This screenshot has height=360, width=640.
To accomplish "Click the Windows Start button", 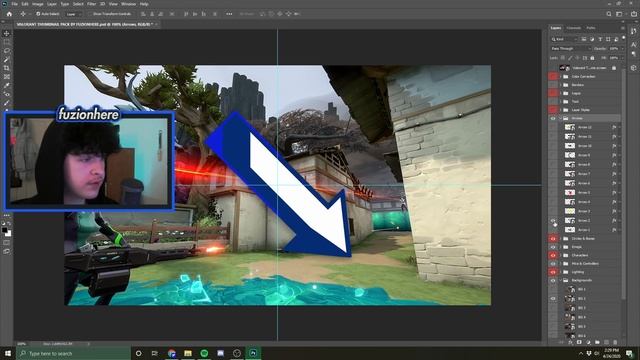I will click(8, 353).
